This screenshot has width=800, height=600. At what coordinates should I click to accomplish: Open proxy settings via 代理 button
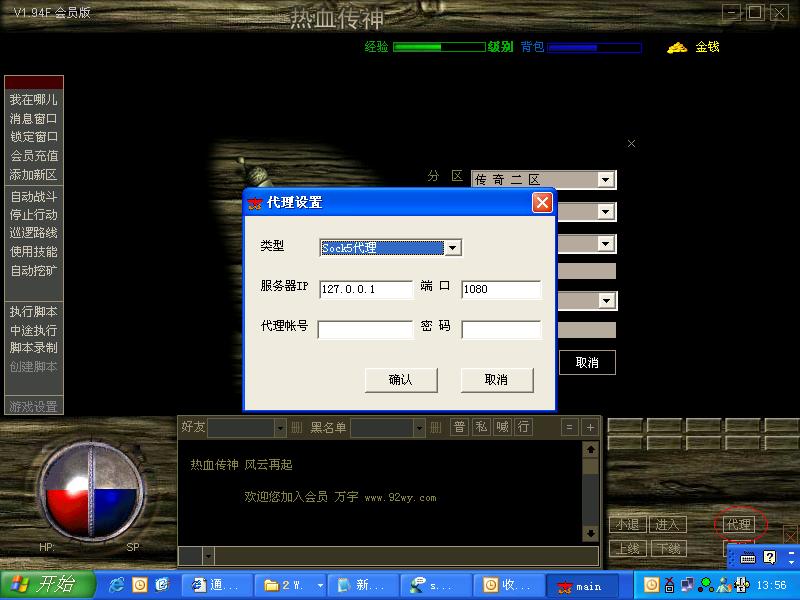740,524
